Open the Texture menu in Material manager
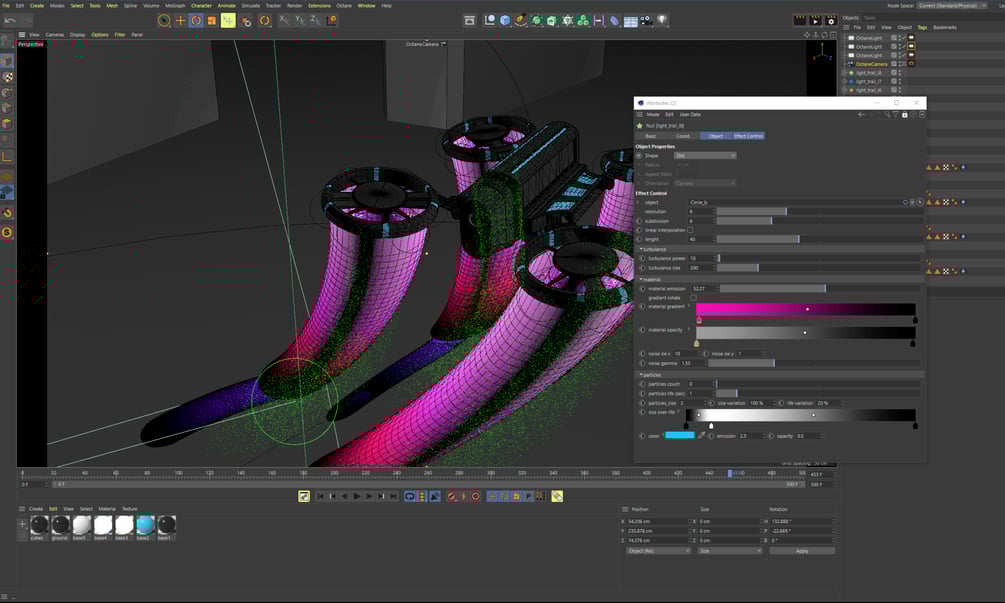The width and height of the screenshot is (1005, 603). [x=129, y=509]
